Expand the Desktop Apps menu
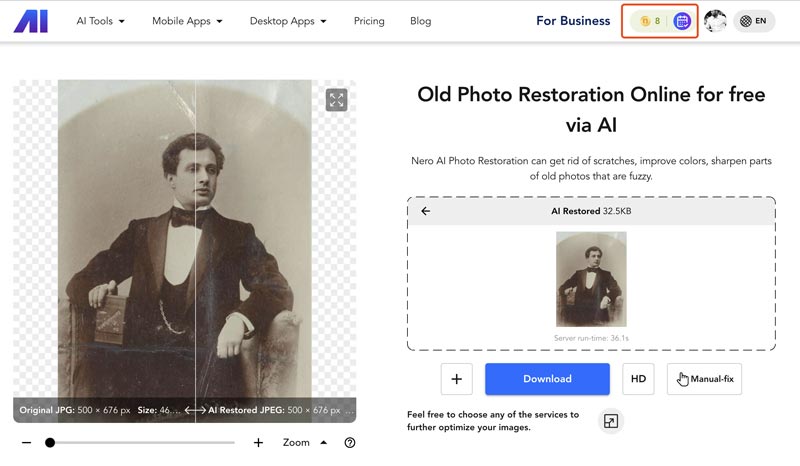 click(288, 21)
